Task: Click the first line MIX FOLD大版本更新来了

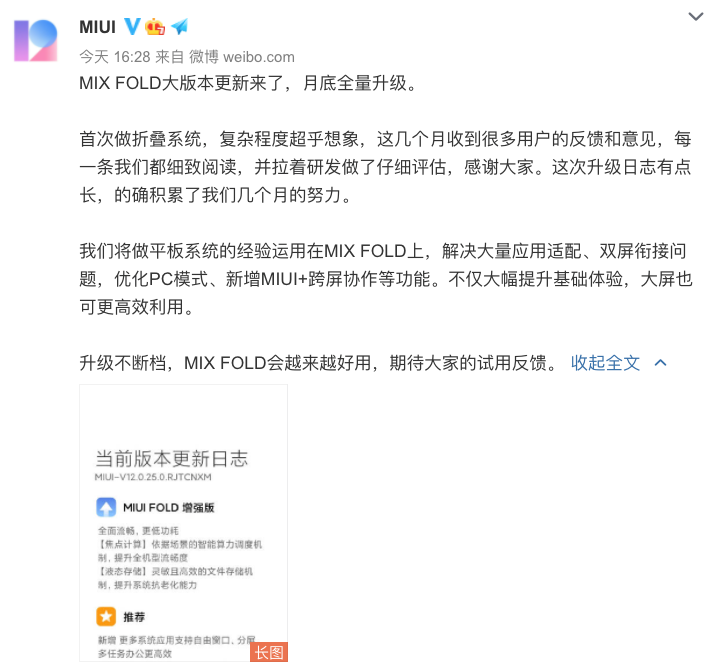Action: [185, 83]
